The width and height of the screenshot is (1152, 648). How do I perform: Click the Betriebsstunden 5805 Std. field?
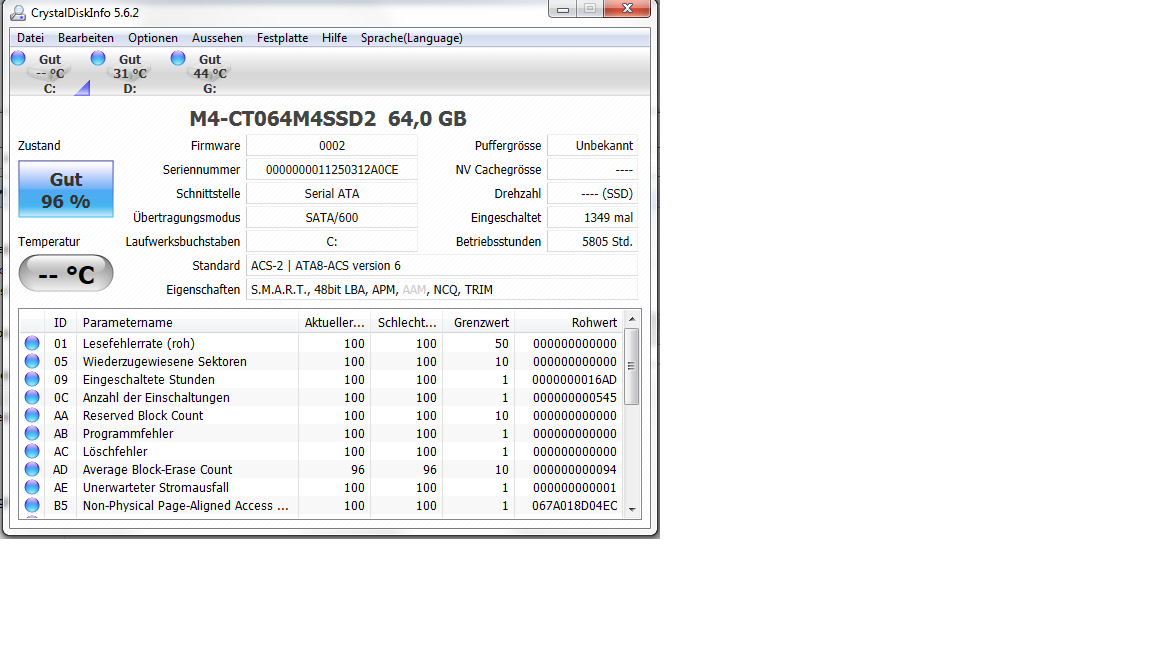593,242
